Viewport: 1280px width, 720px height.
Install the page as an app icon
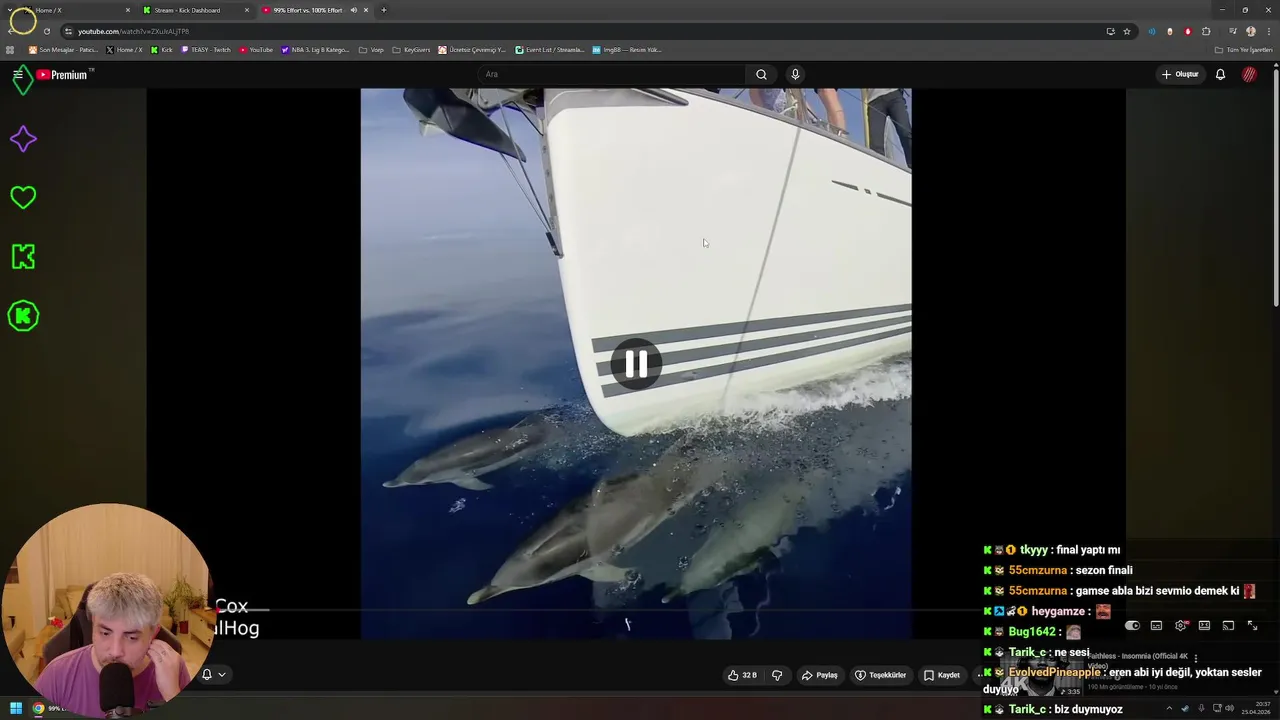1110,31
